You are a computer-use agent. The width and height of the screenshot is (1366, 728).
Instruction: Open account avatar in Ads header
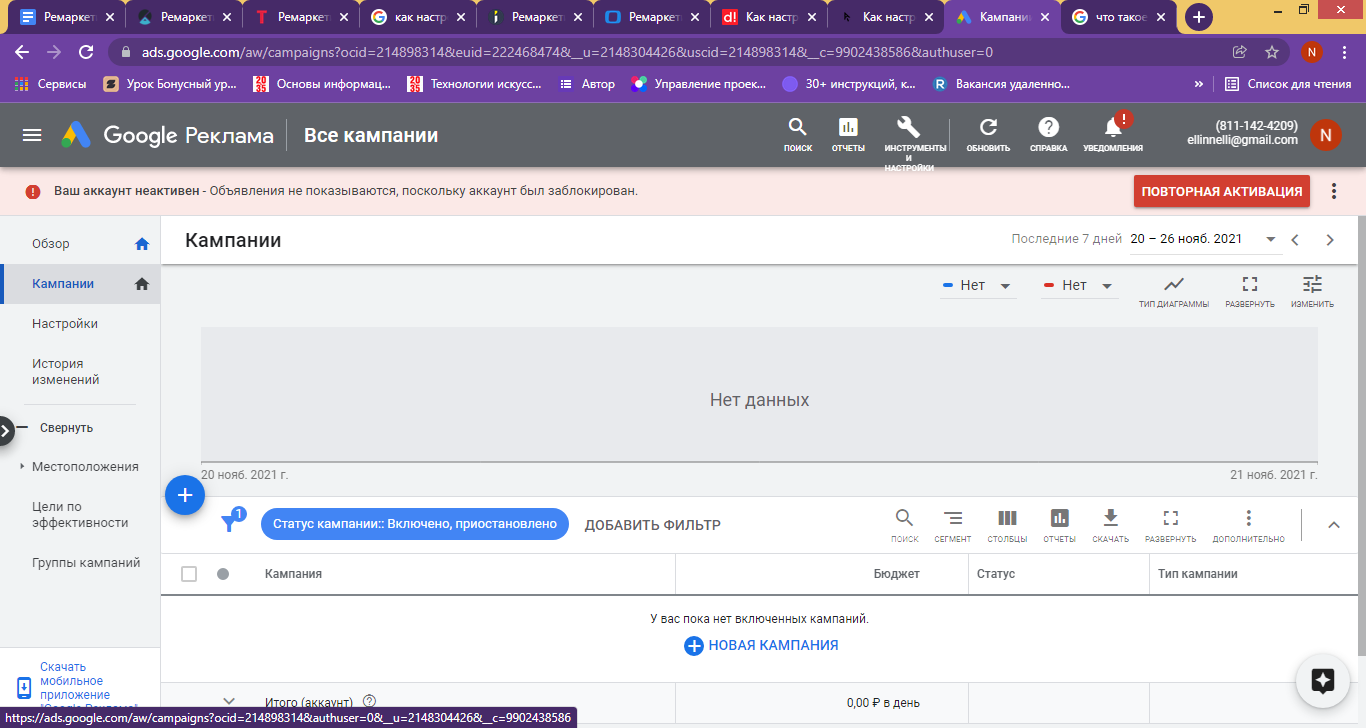pyautogui.click(x=1326, y=135)
